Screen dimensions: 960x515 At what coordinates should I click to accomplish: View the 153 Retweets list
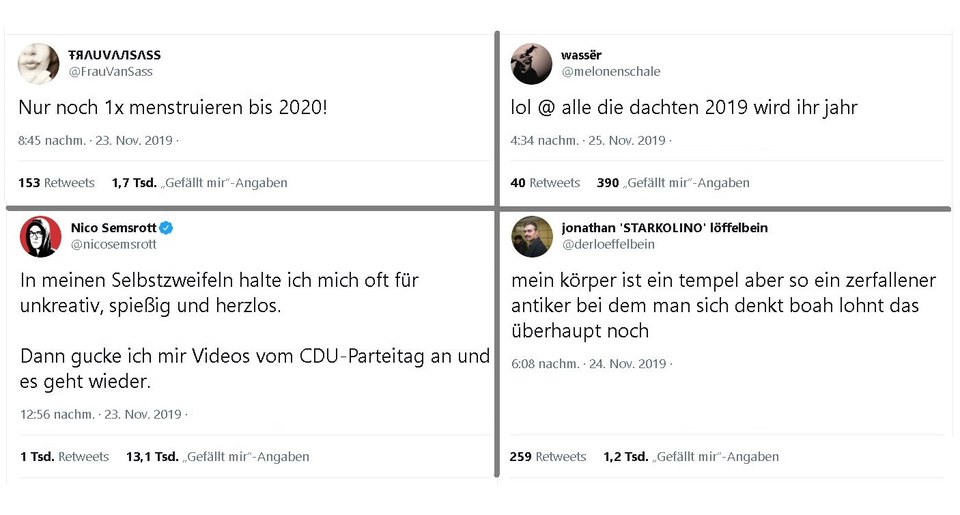pyautogui.click(x=56, y=182)
